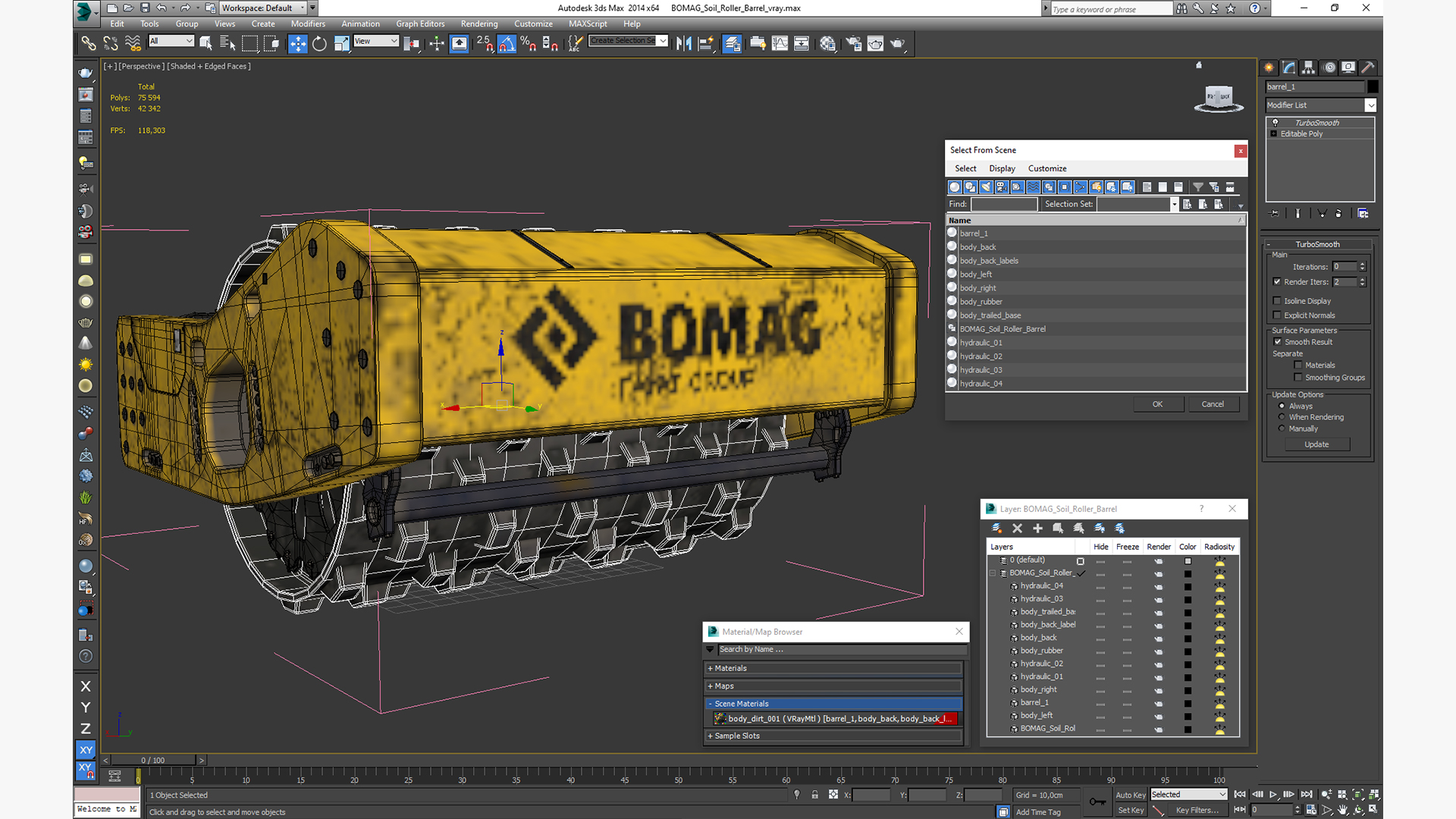Click Cancel in Select From Scene dialog
Image resolution: width=1456 pixels, height=819 pixels.
1213,404
